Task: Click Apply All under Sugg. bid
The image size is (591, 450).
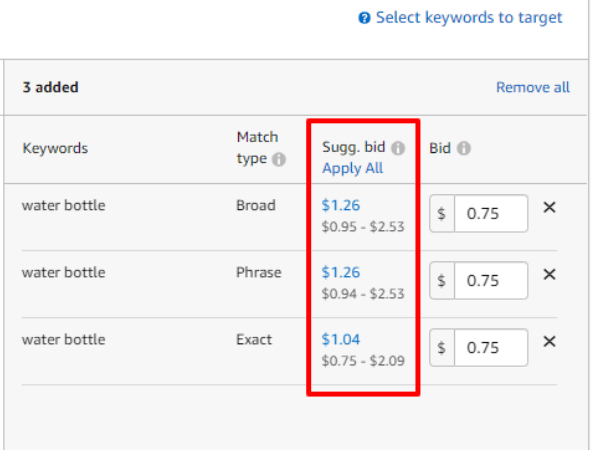Action: (352, 168)
